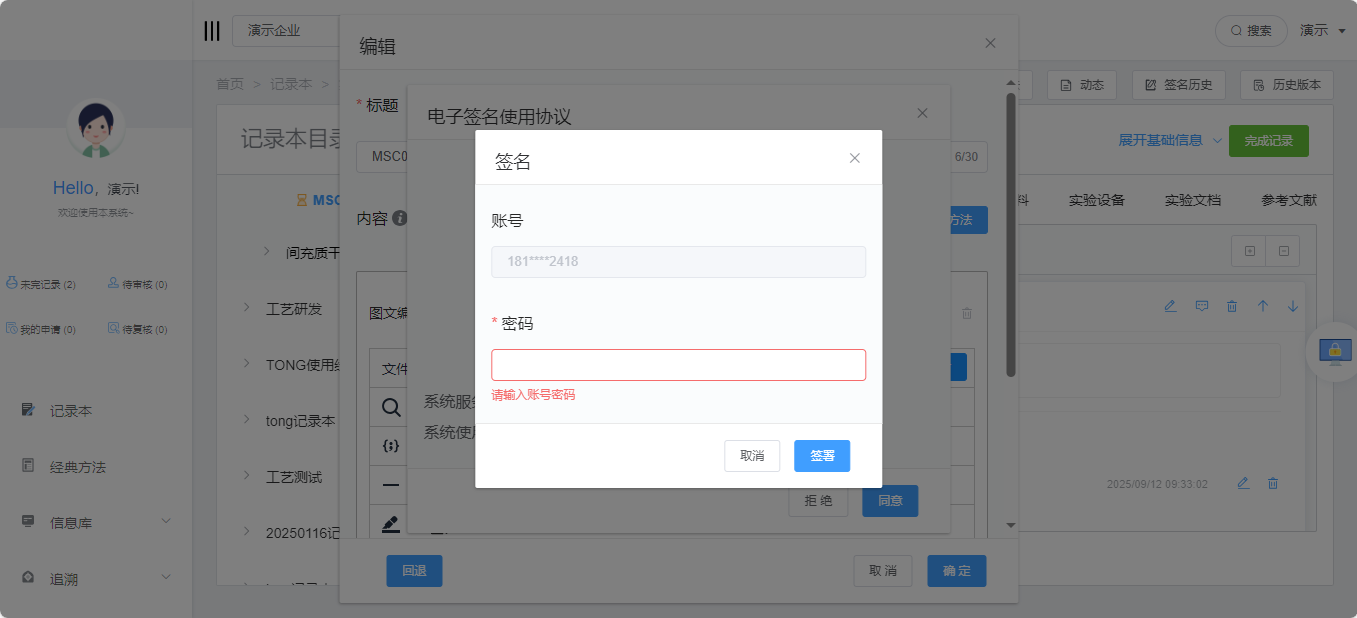Viewport: 1357px width, 618px height.
Task: Click the hamburger menu icon in header
Action: (x=212, y=31)
